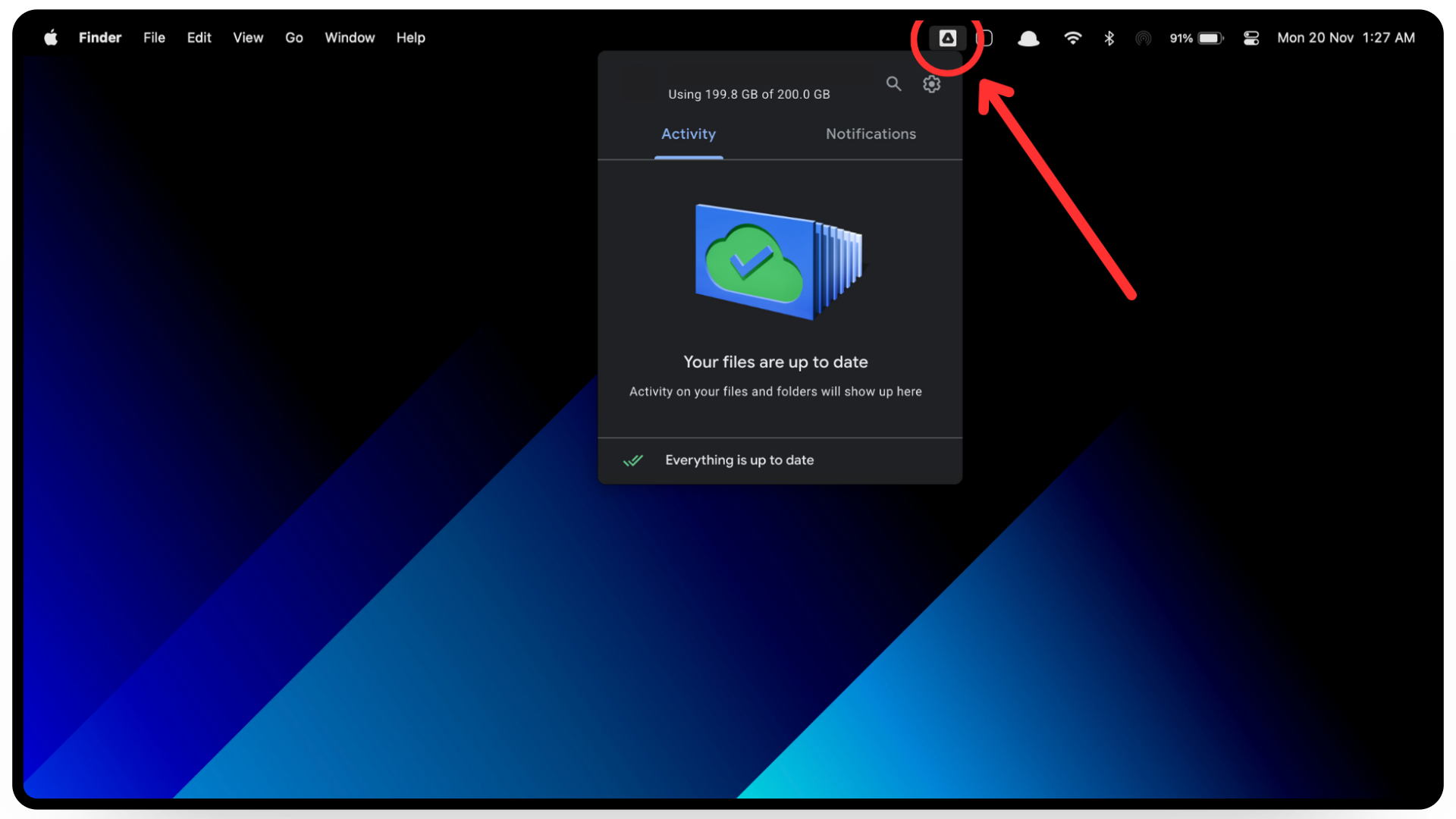Click the AirDrop icon in menu bar

pos(1143,38)
